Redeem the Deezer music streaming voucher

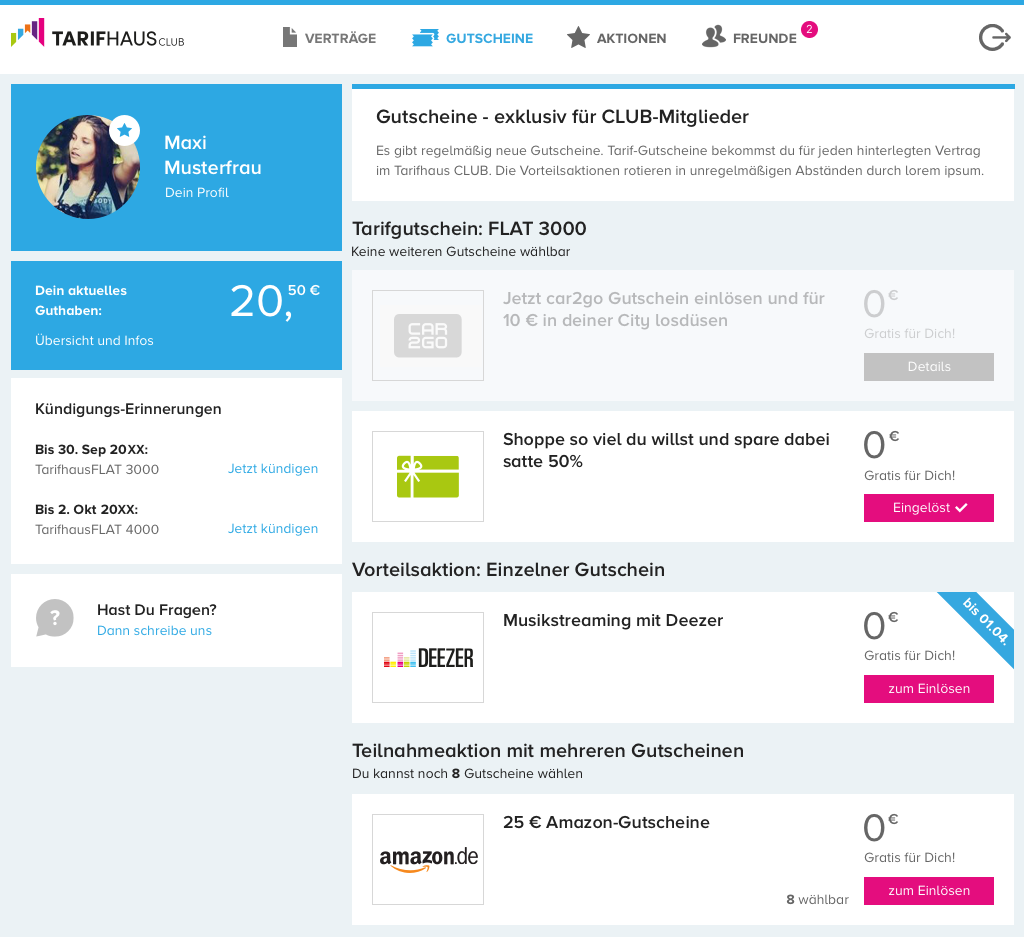(x=928, y=689)
